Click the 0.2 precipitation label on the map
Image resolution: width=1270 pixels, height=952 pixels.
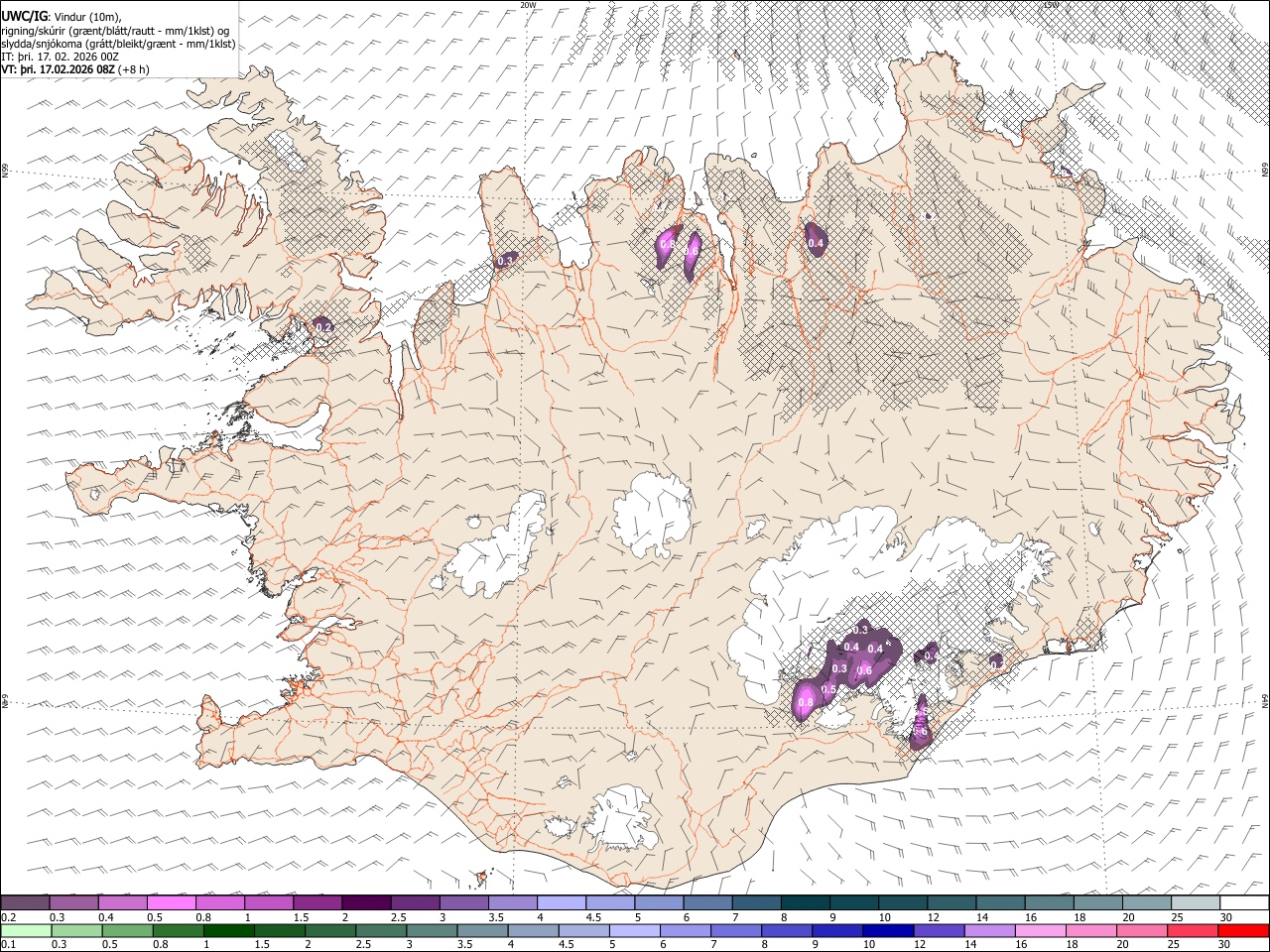tap(323, 326)
